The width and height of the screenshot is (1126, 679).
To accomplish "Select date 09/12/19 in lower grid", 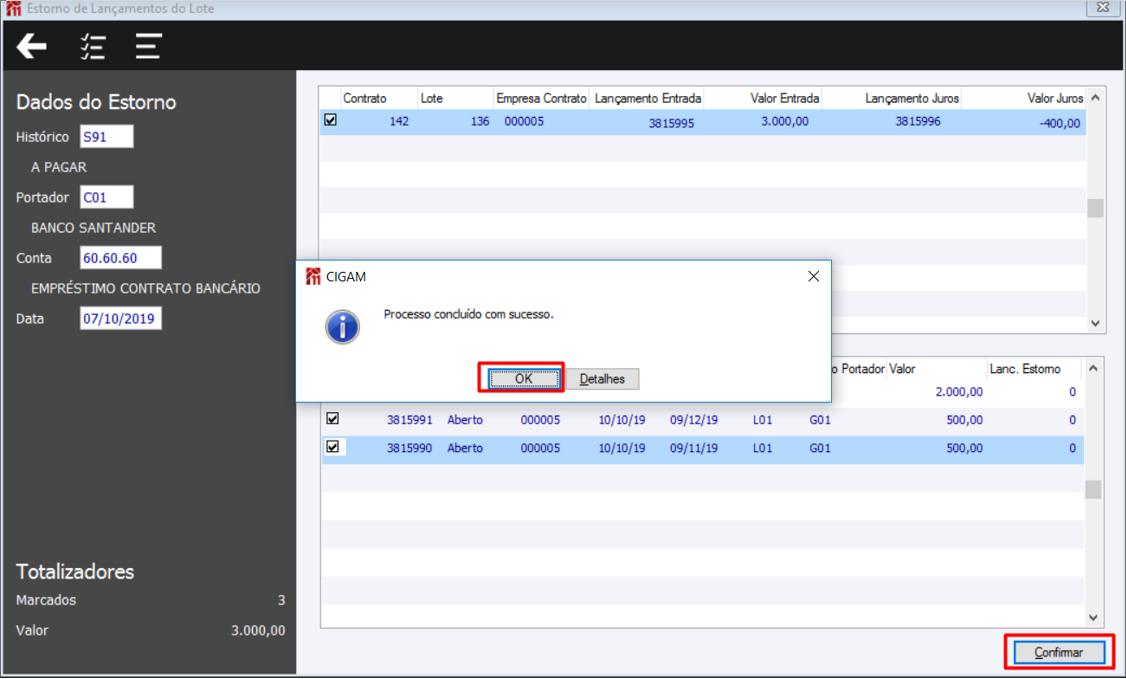I will 694,420.
